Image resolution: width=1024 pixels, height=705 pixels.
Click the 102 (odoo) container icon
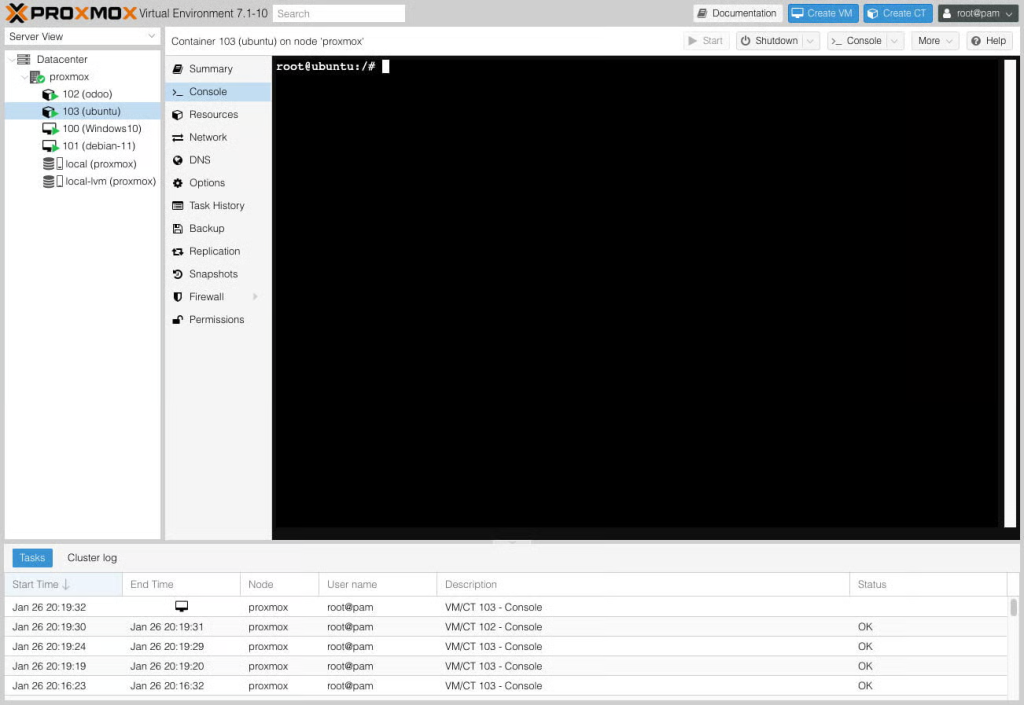50,95
